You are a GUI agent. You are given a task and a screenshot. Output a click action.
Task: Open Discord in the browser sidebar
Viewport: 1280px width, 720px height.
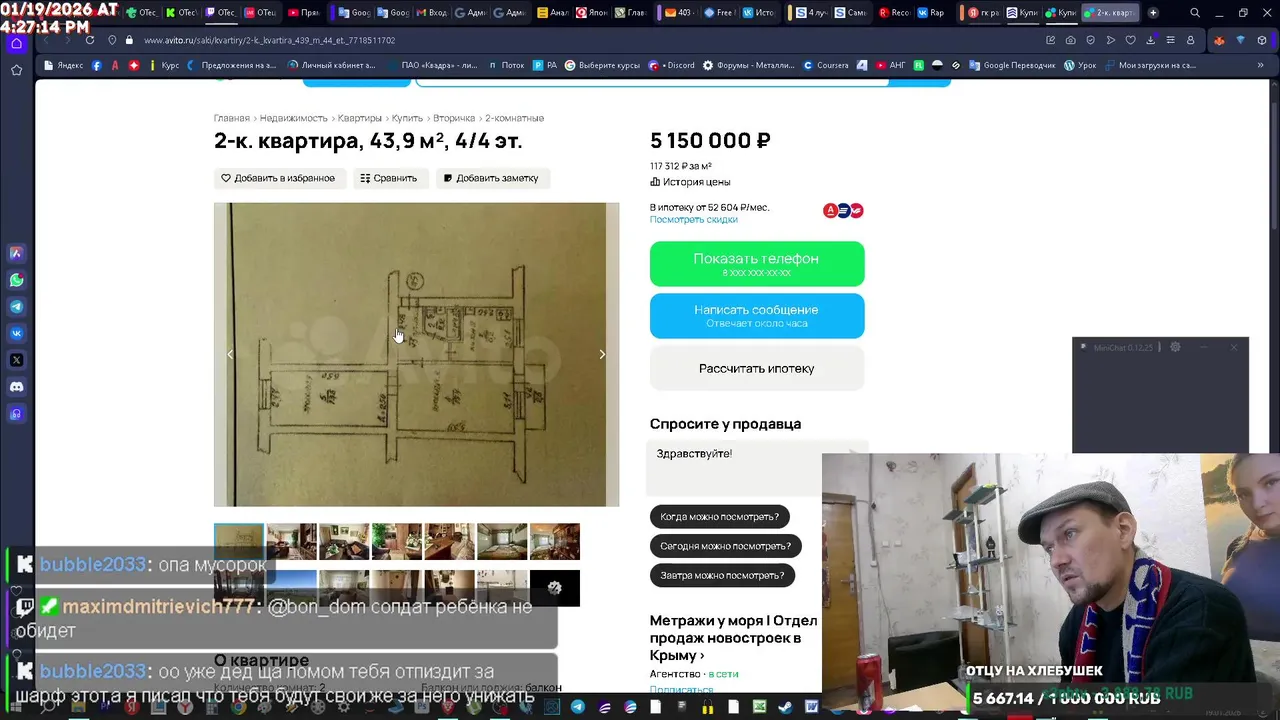tap(16, 387)
